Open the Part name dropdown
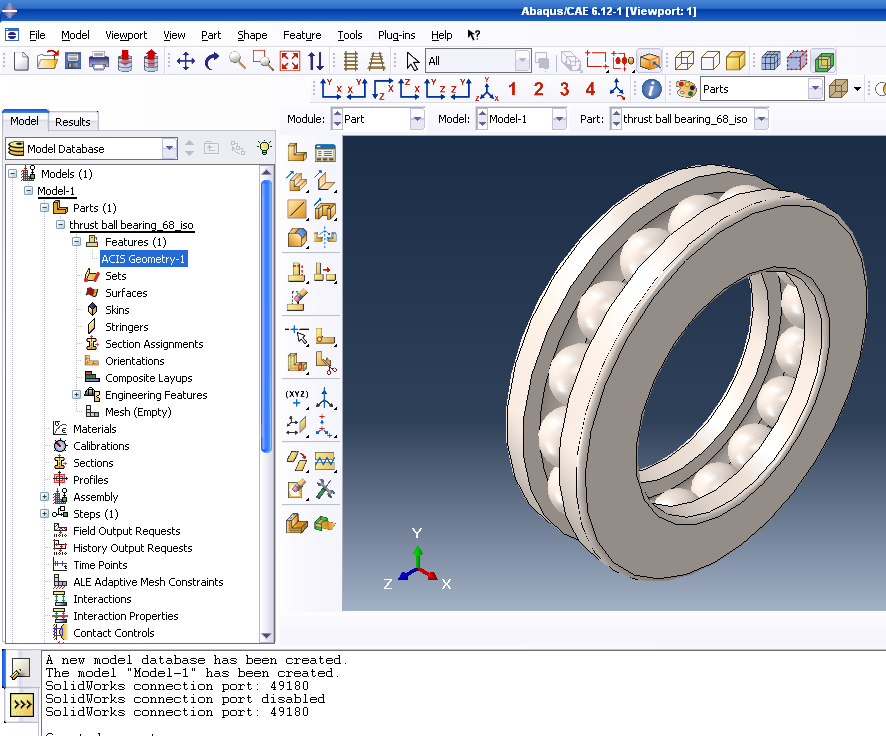The height and width of the screenshot is (736, 886). pyautogui.click(x=761, y=119)
